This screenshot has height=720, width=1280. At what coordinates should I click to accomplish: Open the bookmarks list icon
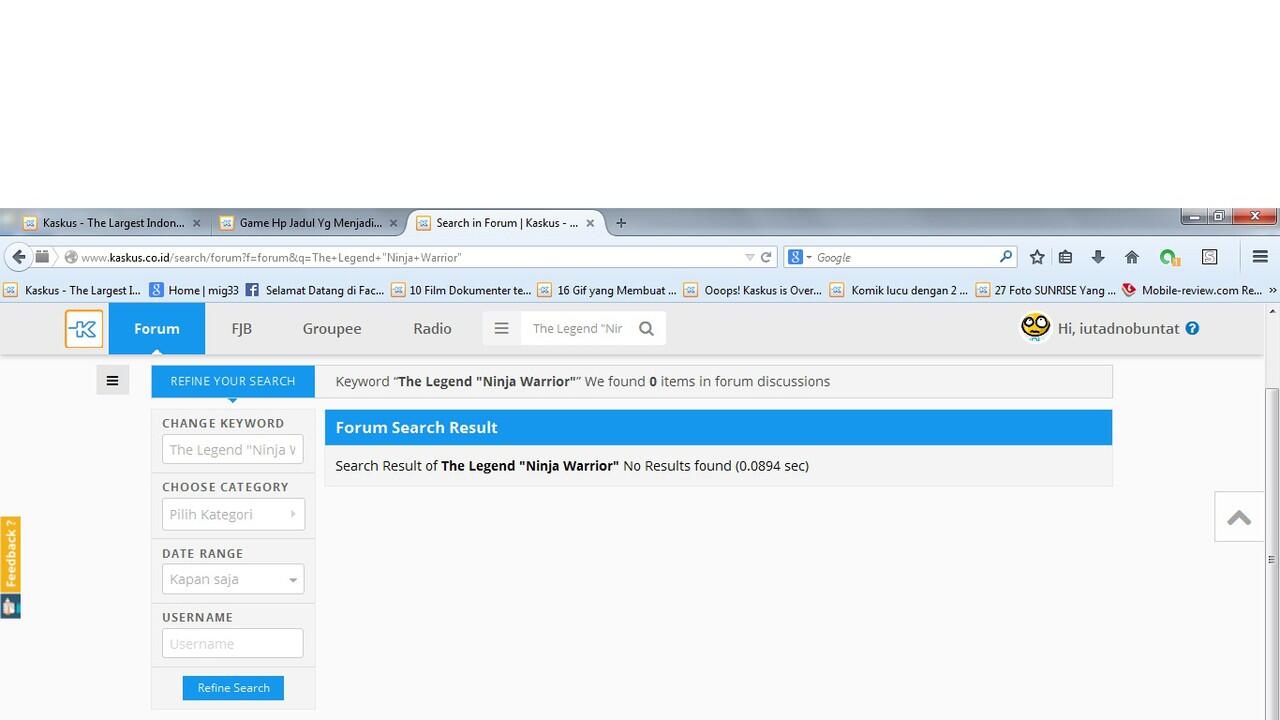click(x=1065, y=257)
